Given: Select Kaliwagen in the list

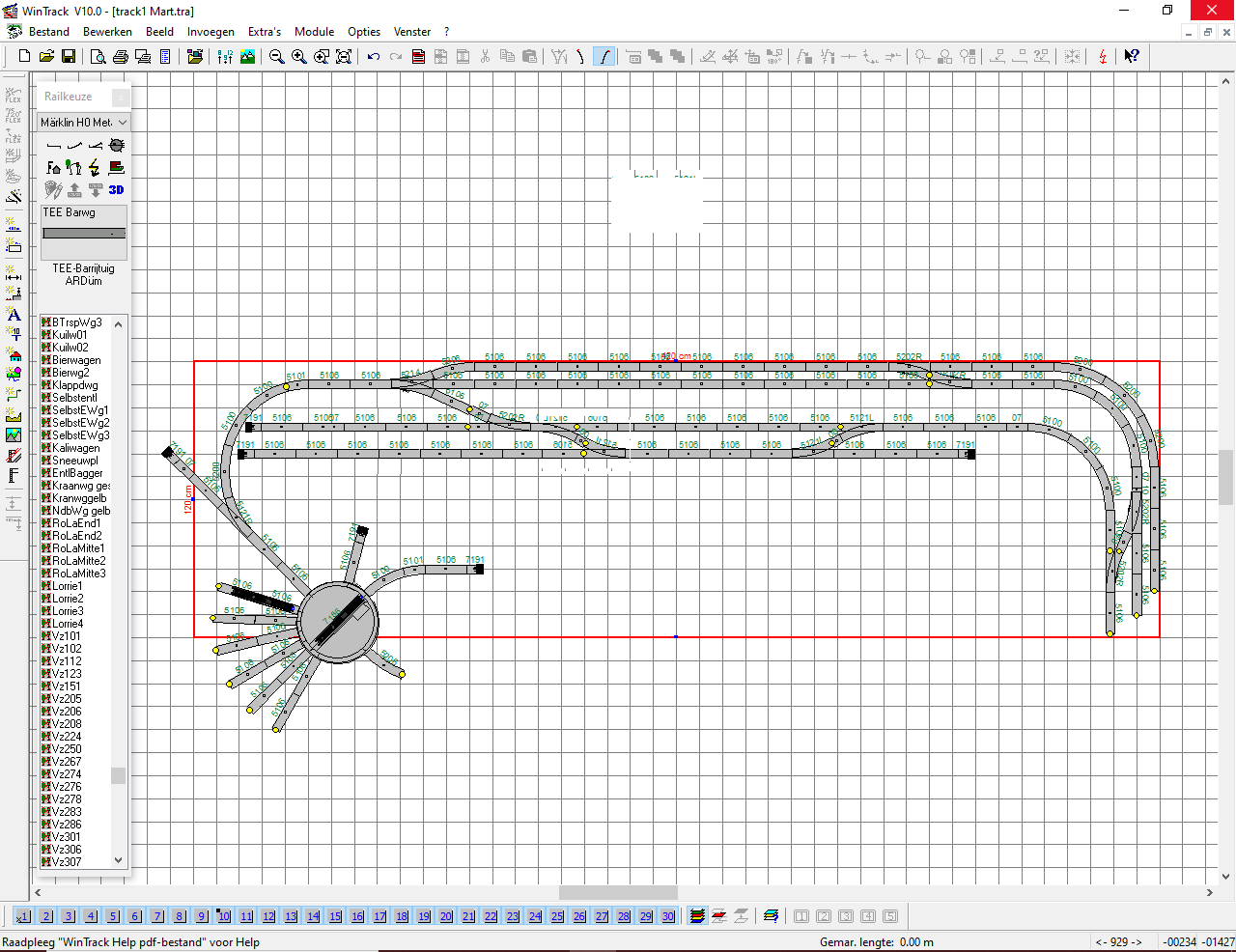Looking at the screenshot, I should pyautogui.click(x=75, y=448).
